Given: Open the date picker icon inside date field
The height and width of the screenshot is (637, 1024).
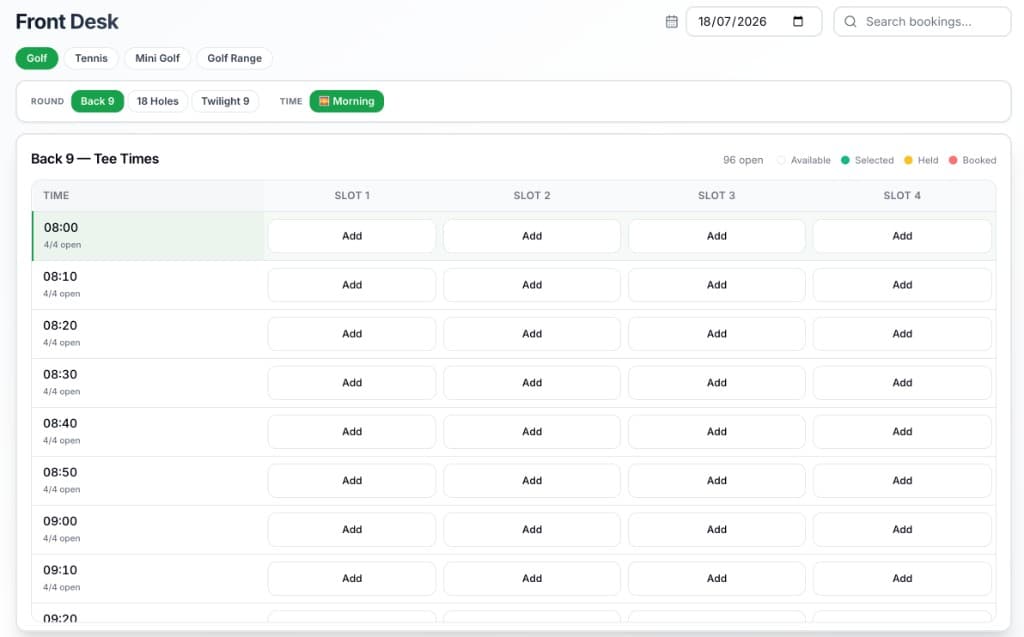Looking at the screenshot, I should (797, 22).
